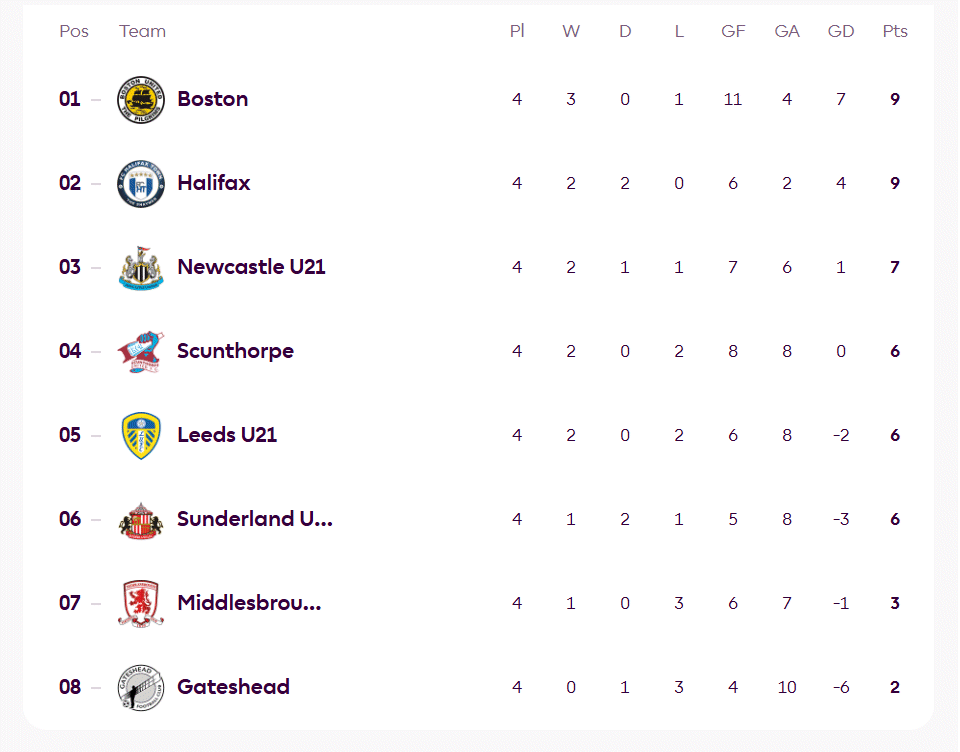The image size is (960, 752).
Task: Click the Gateshead club crest
Action: [141, 688]
